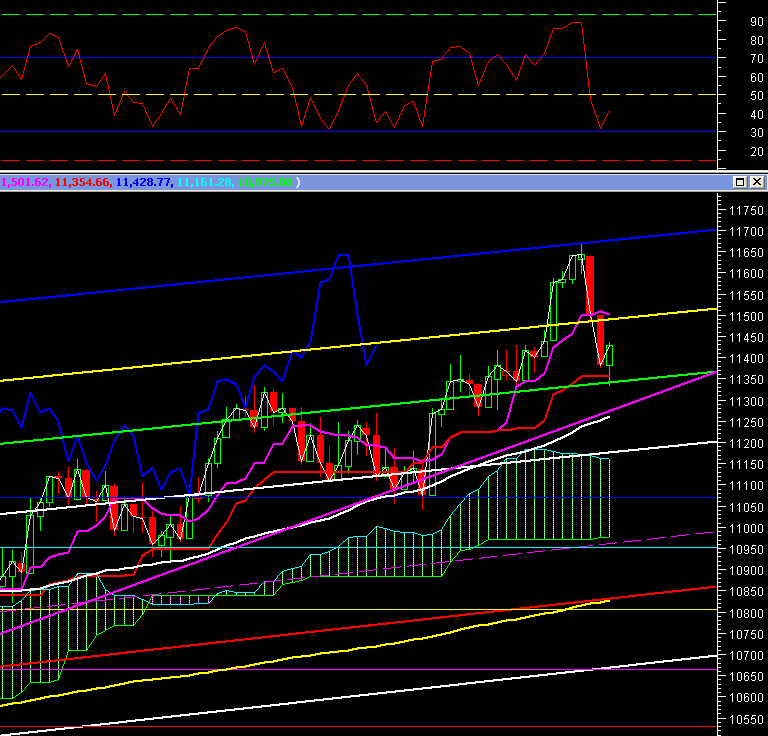Select the green 10,975.08 value in title bar

pos(265,182)
